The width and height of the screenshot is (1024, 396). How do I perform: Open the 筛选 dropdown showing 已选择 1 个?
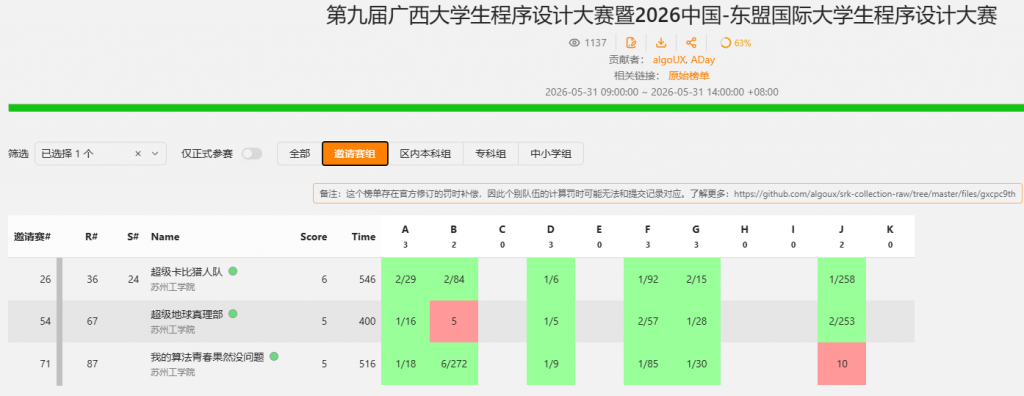(x=101, y=154)
